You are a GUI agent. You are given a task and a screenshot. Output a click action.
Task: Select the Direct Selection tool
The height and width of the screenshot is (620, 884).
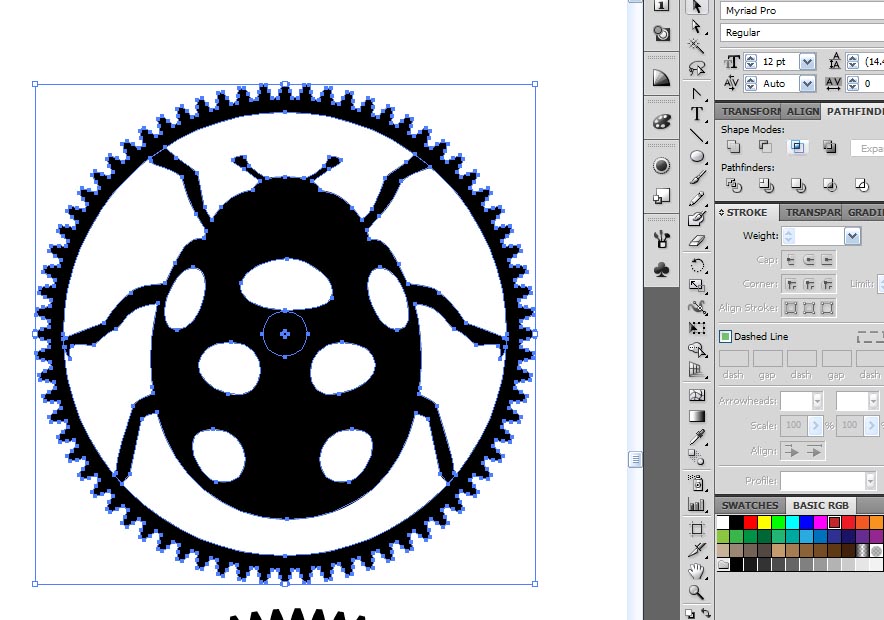click(697, 26)
